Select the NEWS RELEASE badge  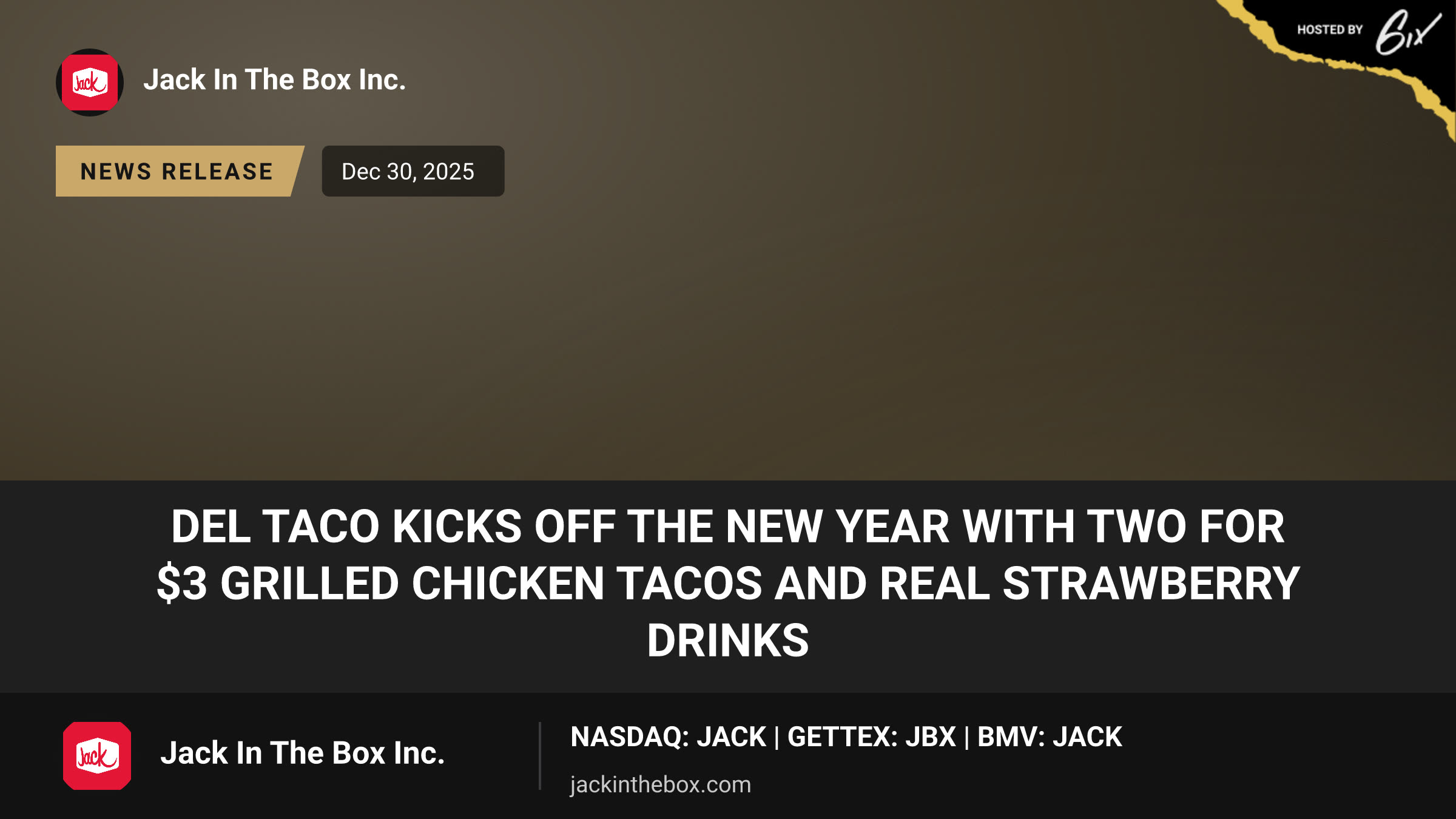click(x=180, y=171)
